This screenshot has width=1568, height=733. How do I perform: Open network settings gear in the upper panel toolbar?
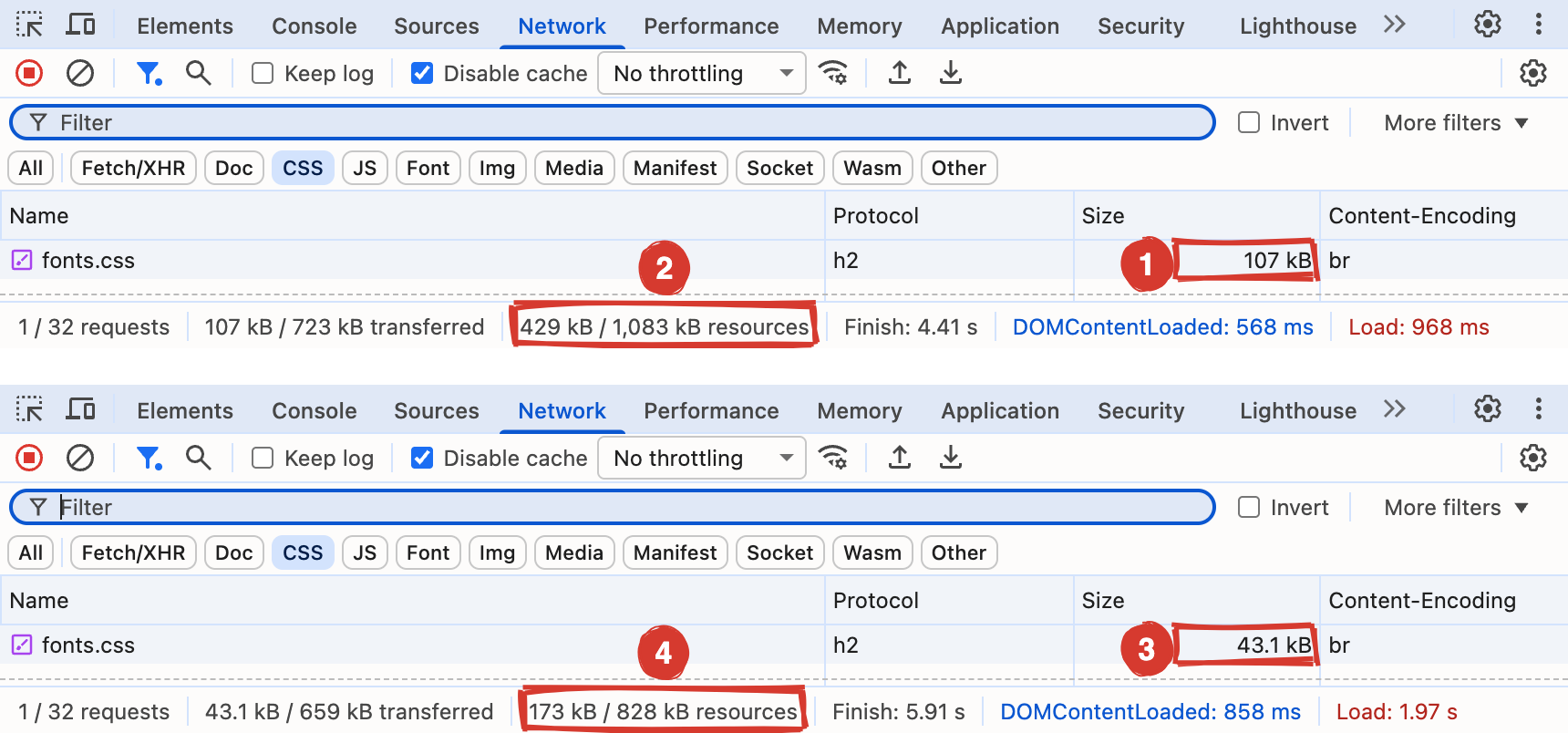pos(1533,73)
